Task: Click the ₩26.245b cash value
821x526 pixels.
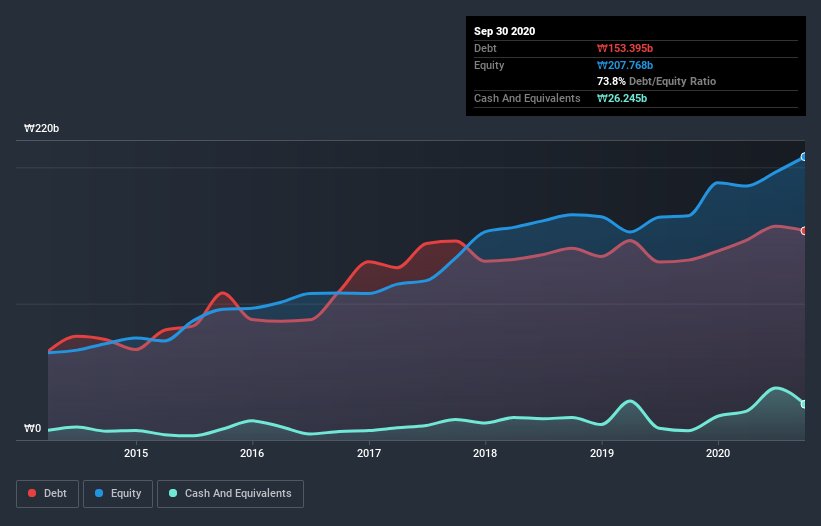Action: coord(622,98)
